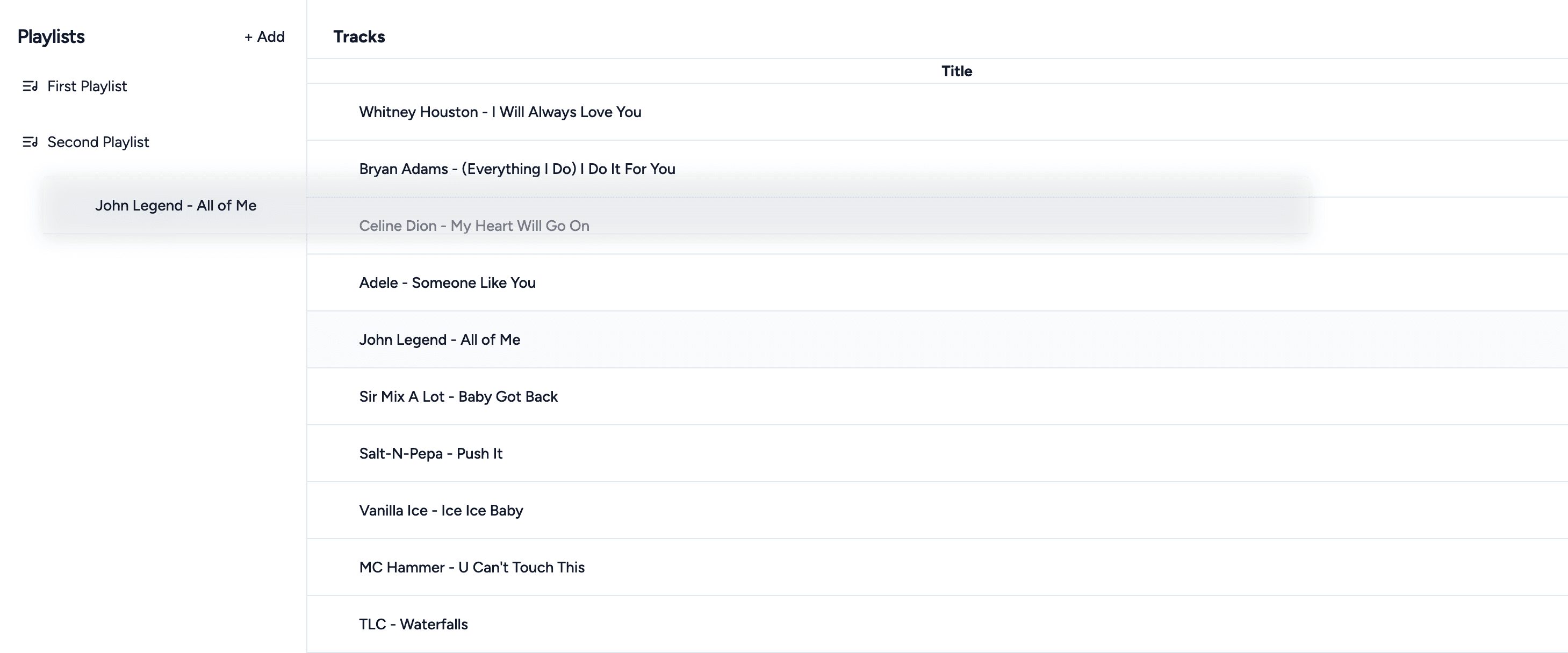The image size is (1568, 653).
Task: Click the Title column header
Action: [x=956, y=71]
